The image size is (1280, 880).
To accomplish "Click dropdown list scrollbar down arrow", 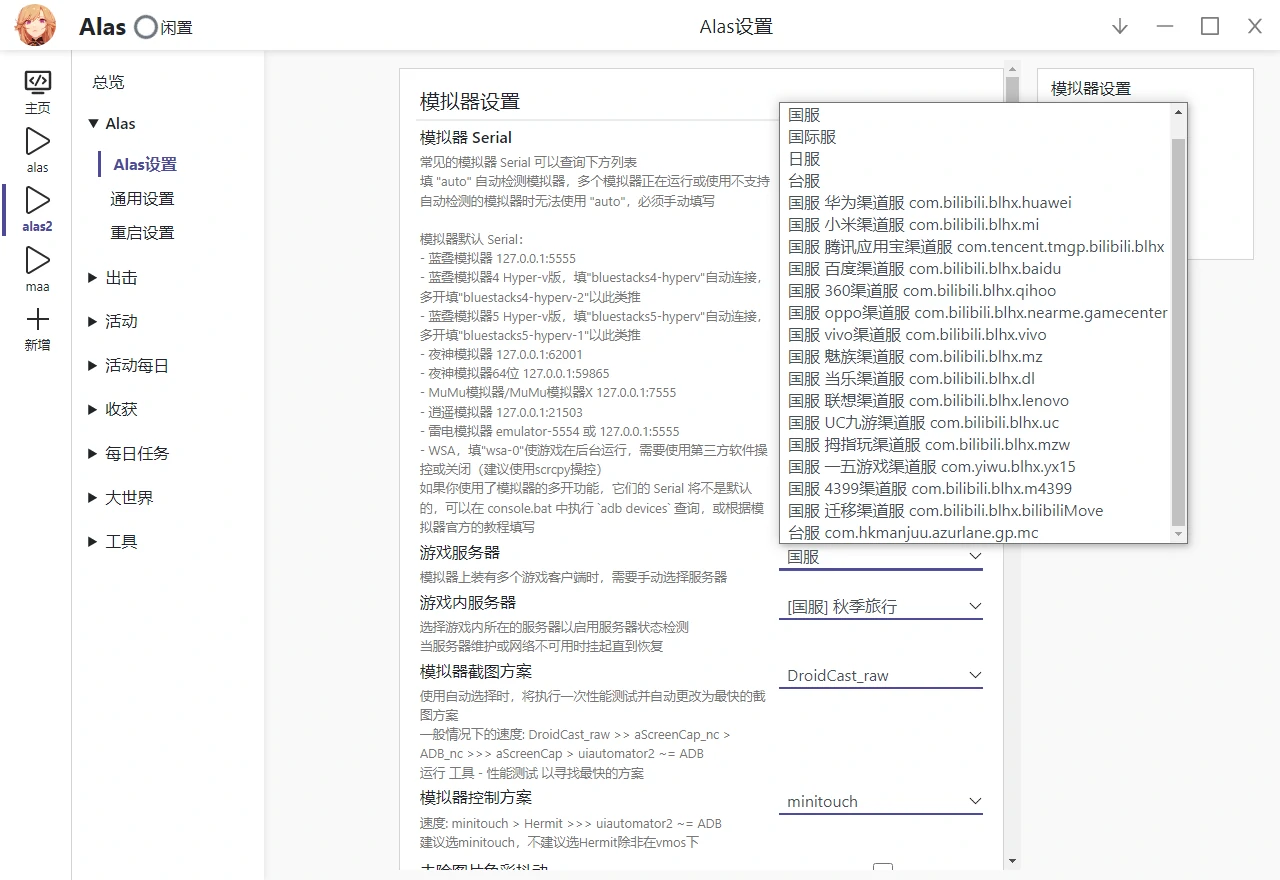I will point(1179,535).
